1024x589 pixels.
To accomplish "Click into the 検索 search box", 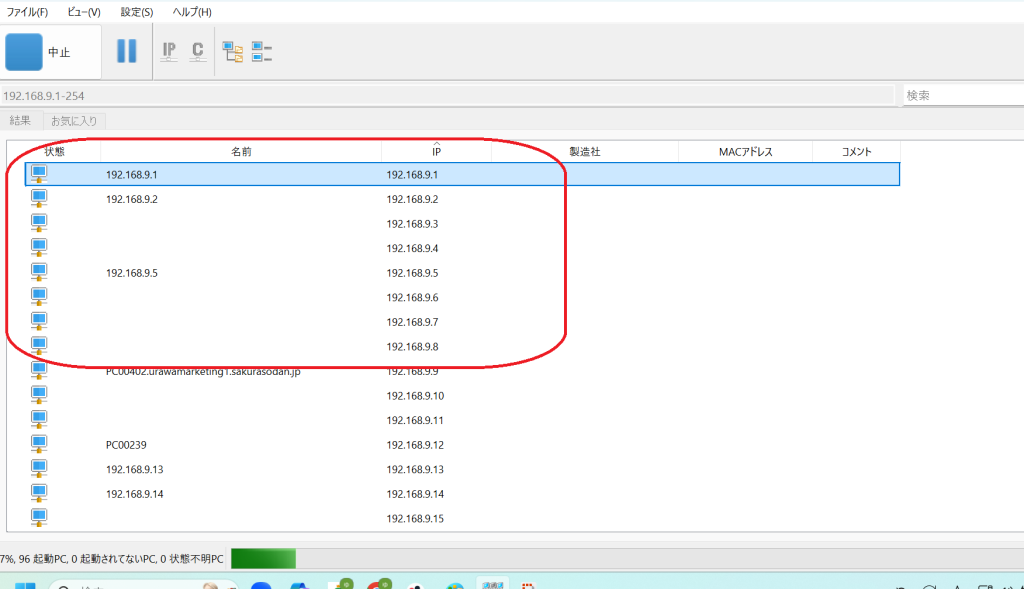I will (962, 96).
